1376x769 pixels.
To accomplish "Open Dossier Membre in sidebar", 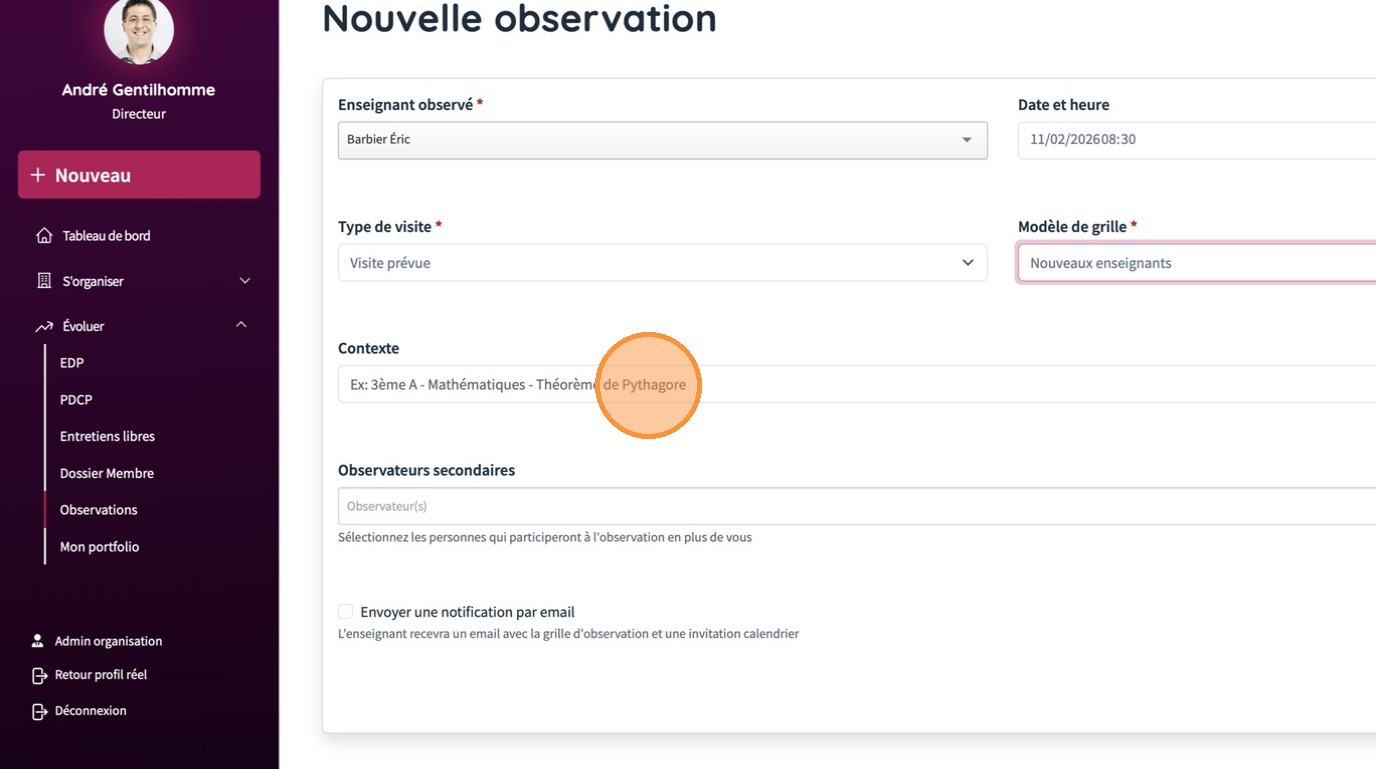I will click(x=107, y=473).
